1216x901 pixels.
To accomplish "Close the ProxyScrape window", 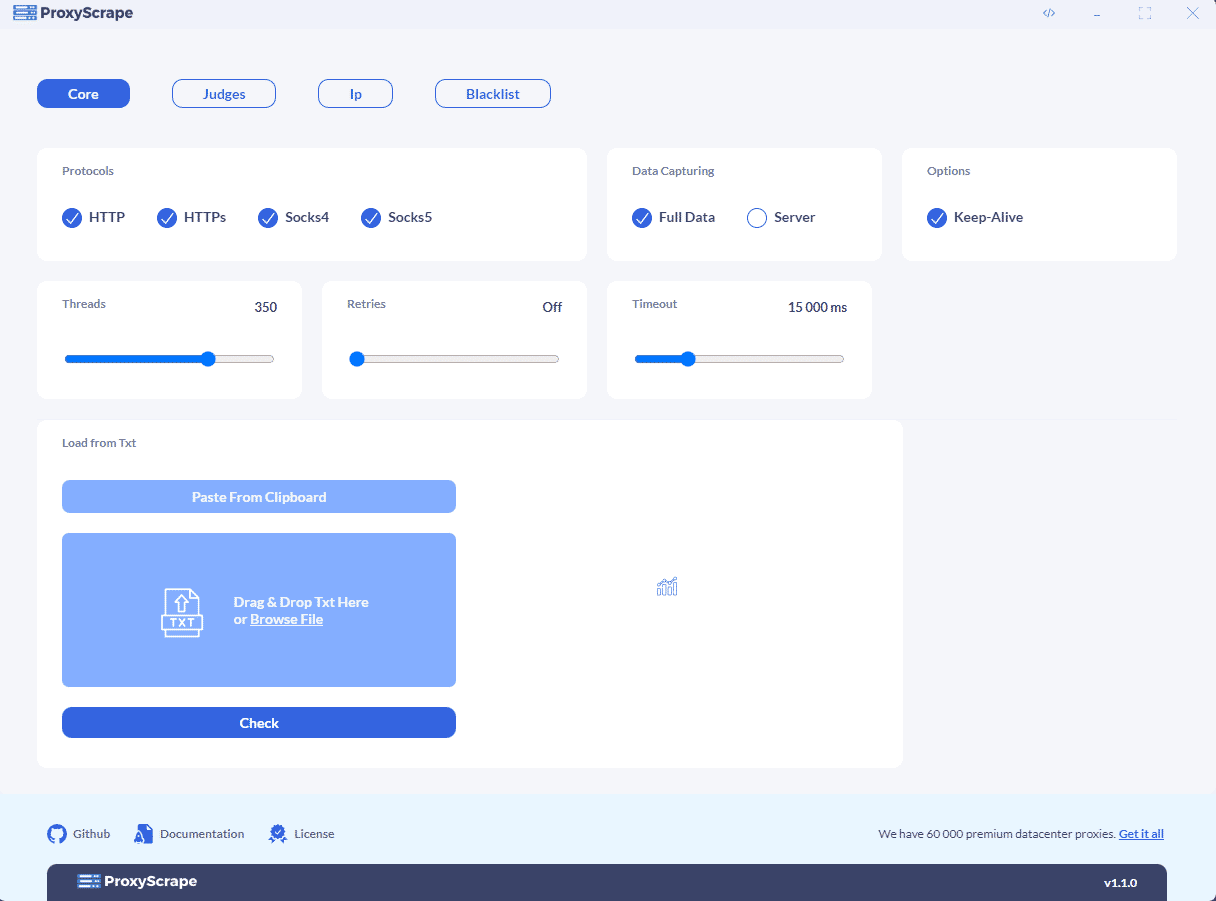I will pos(1192,13).
